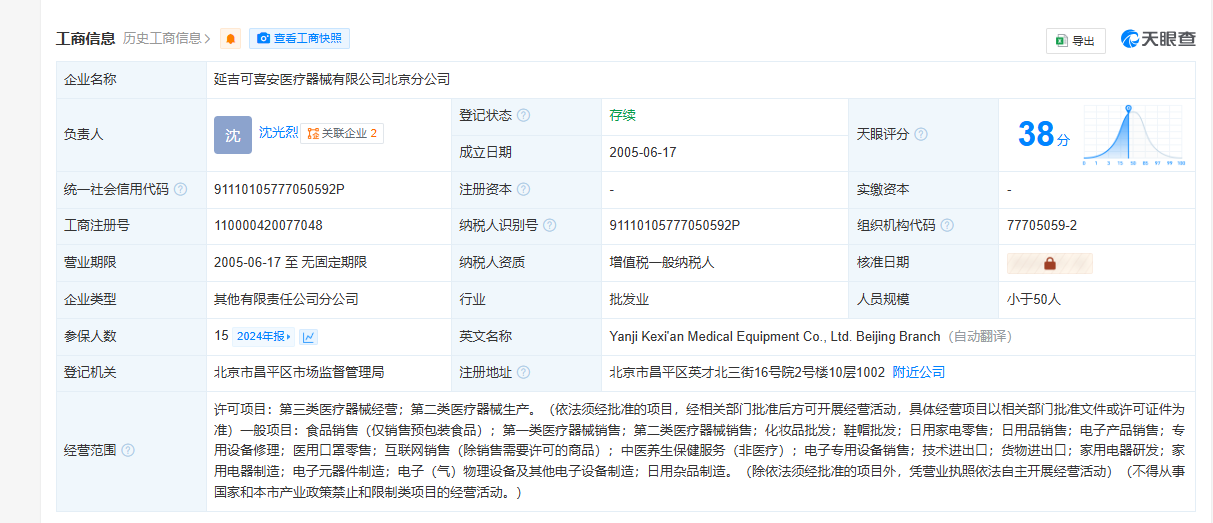Open 附近公司 nearby companies link
The image size is (1213, 523).
[918, 372]
